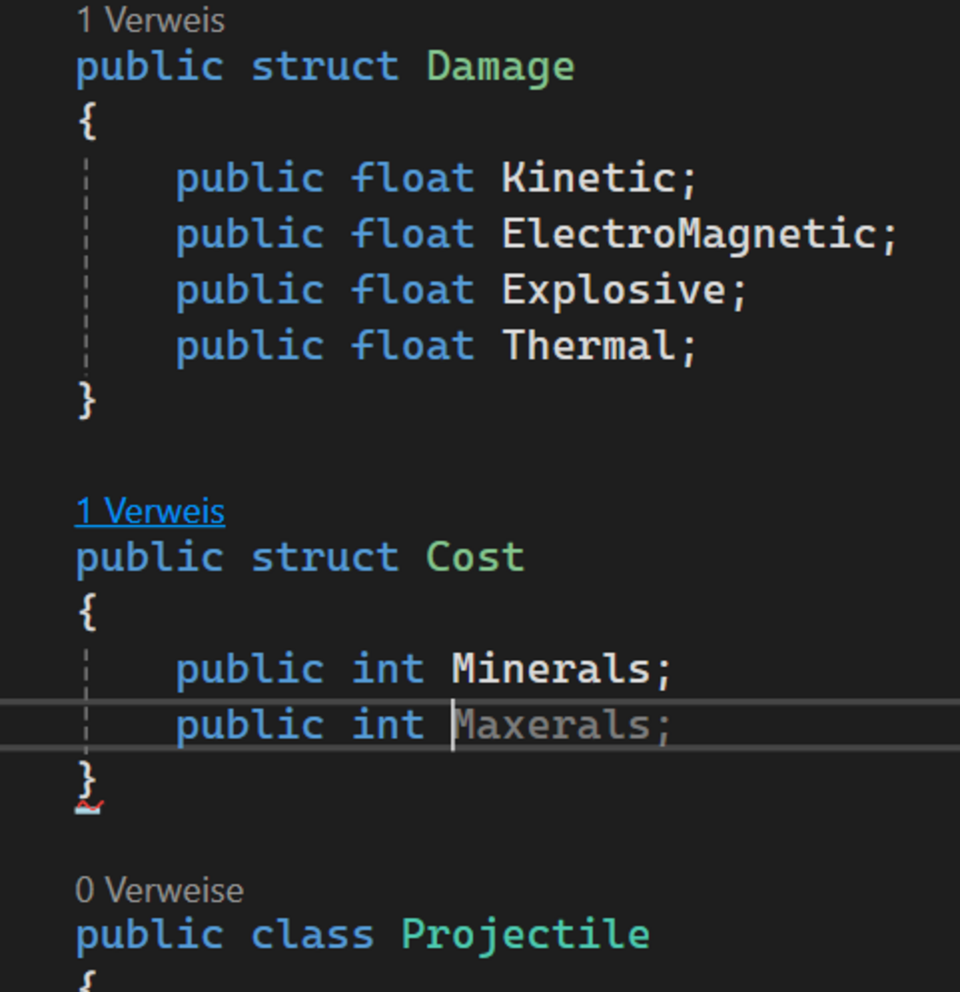
Task: Click the struct keyword before Damage
Action: 325,68
